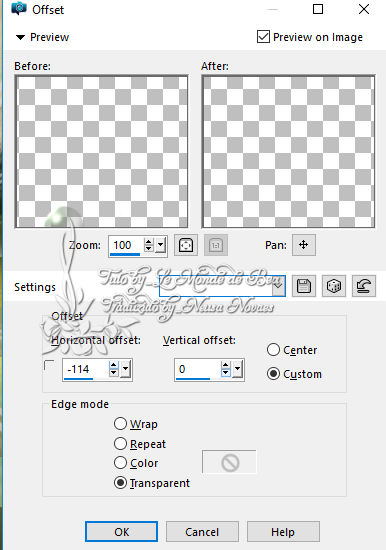The width and height of the screenshot is (386, 550).
Task: Select the Center radio option
Action: tap(273, 350)
